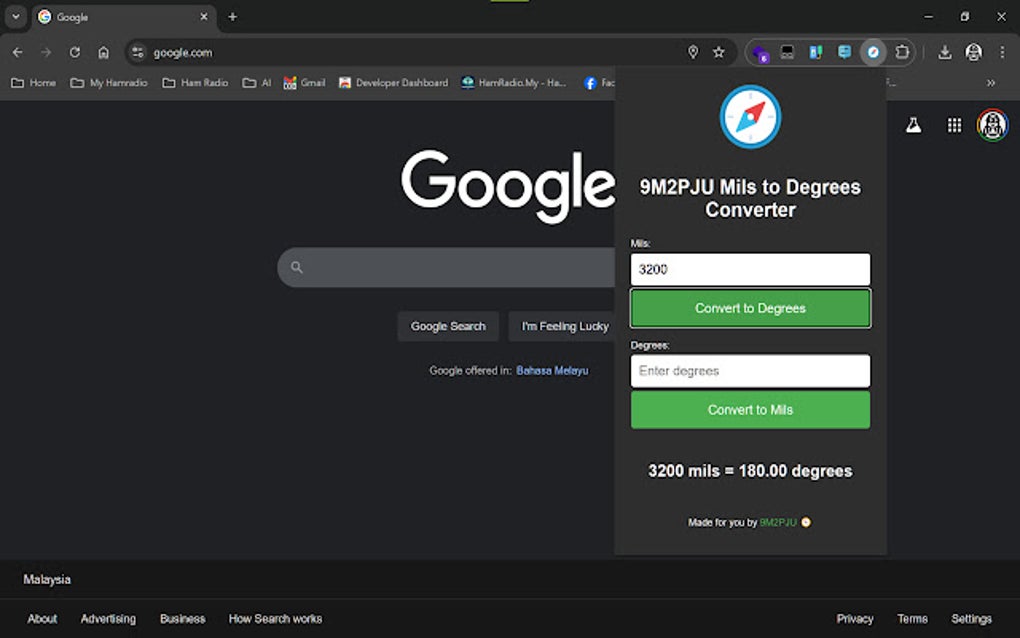Click the search magnifier in Google search box
This screenshot has width=1020, height=638.
pos(295,267)
